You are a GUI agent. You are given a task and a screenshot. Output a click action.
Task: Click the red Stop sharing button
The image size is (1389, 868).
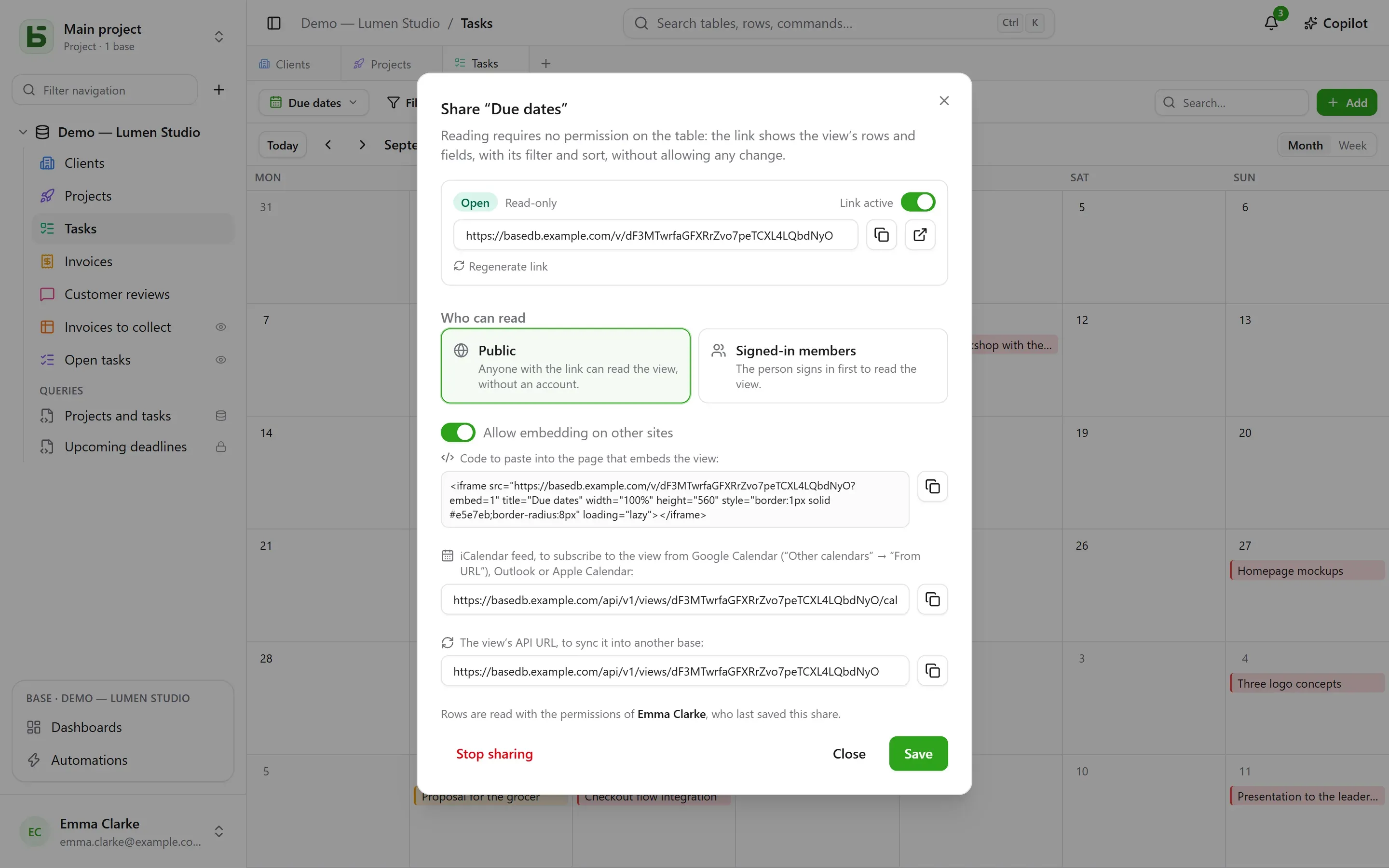(494, 753)
